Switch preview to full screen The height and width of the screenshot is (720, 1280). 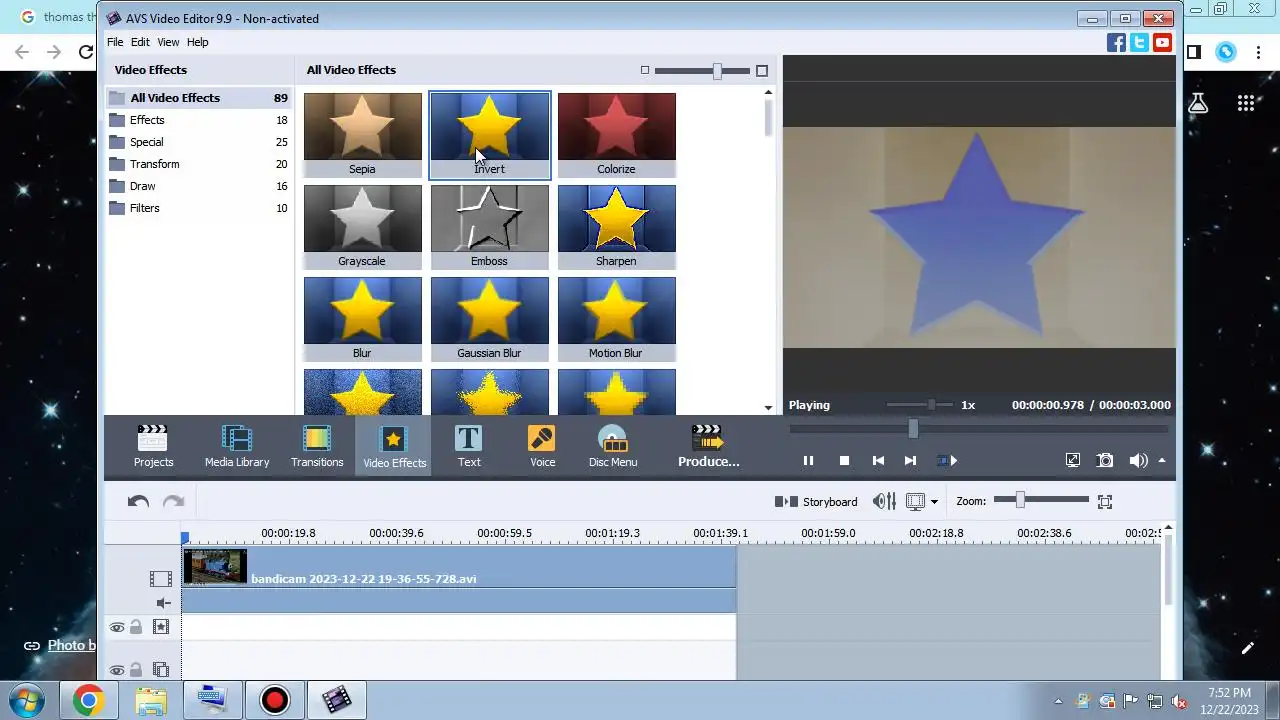coord(1073,460)
